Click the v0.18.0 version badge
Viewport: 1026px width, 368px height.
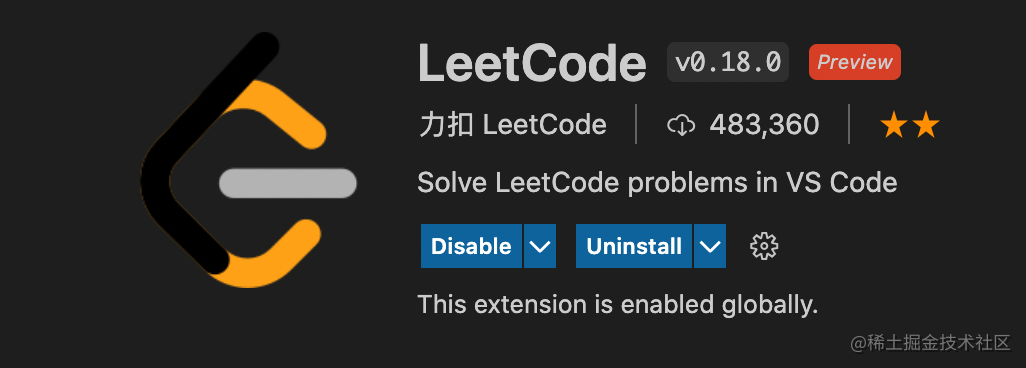click(x=728, y=62)
